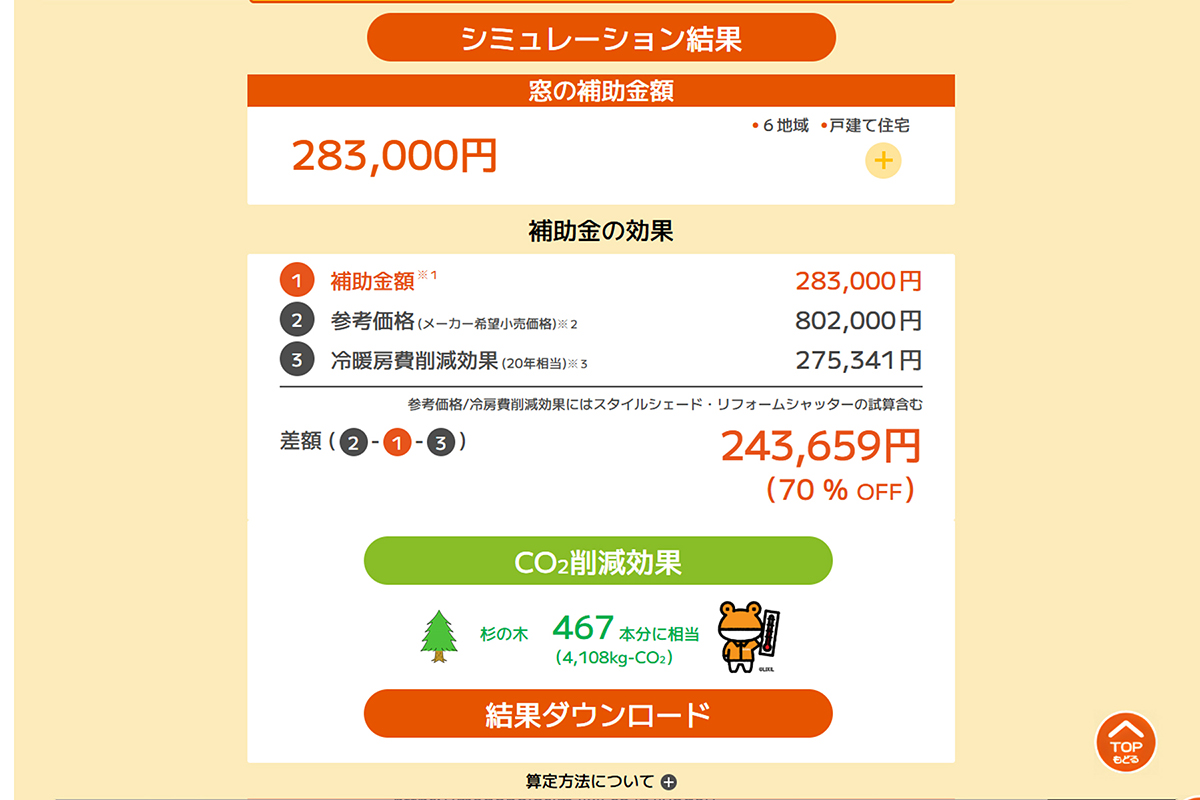Click the 結果ダウンロード download button
This screenshot has height=800, width=1200.
coord(600,714)
